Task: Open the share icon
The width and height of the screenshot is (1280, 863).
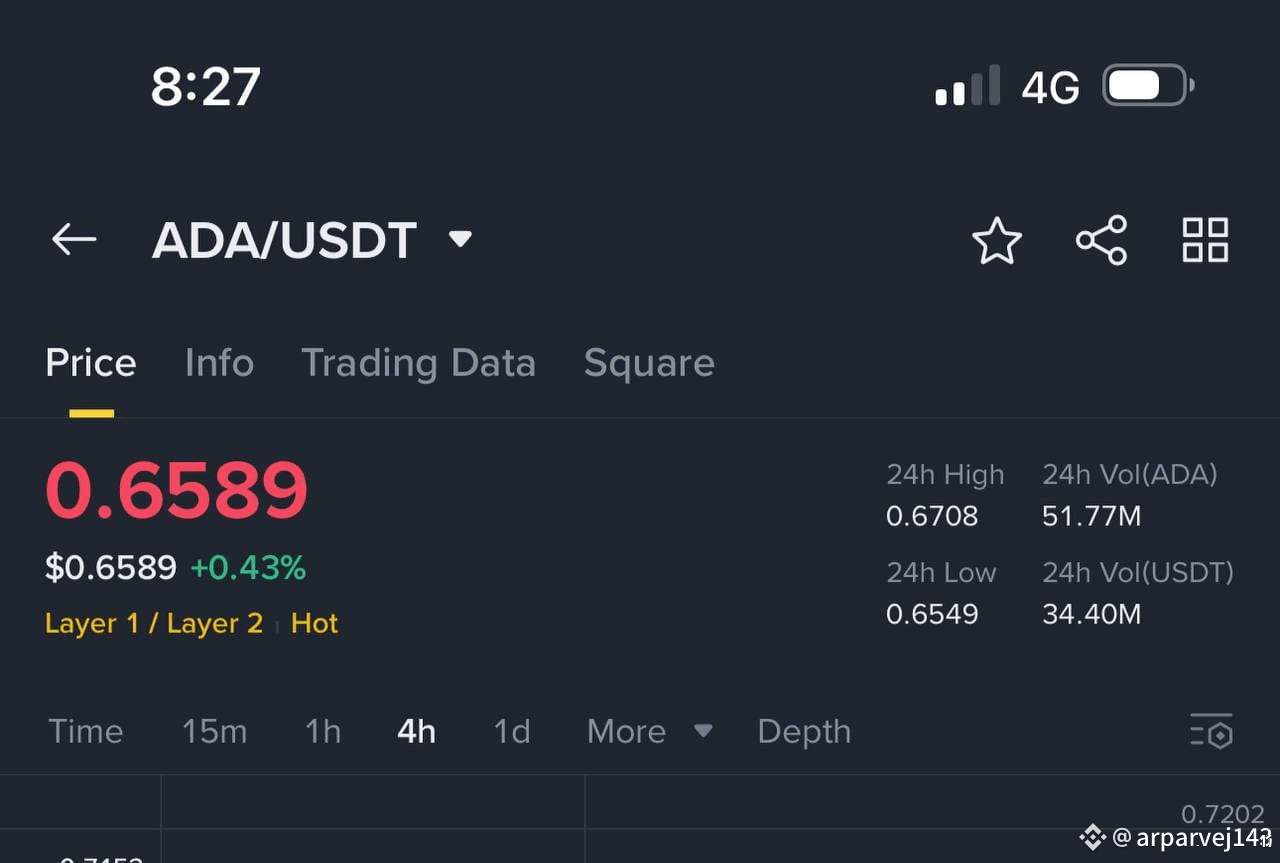Action: (1101, 240)
